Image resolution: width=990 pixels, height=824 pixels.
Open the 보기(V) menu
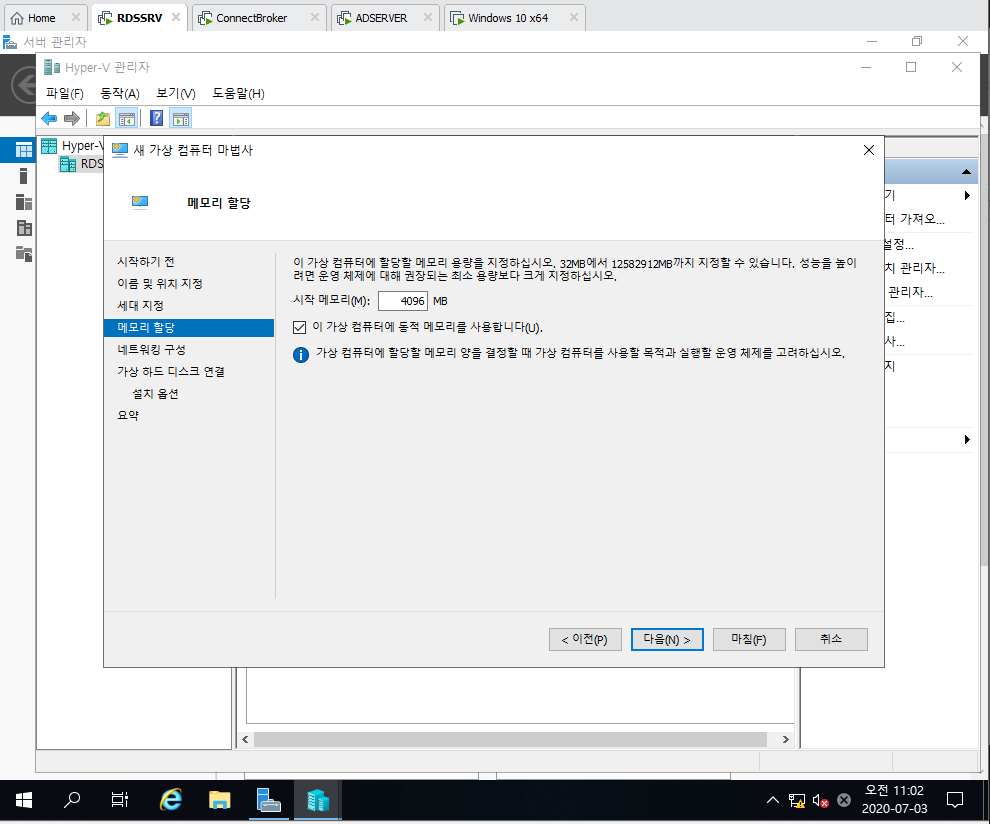[x=176, y=93]
